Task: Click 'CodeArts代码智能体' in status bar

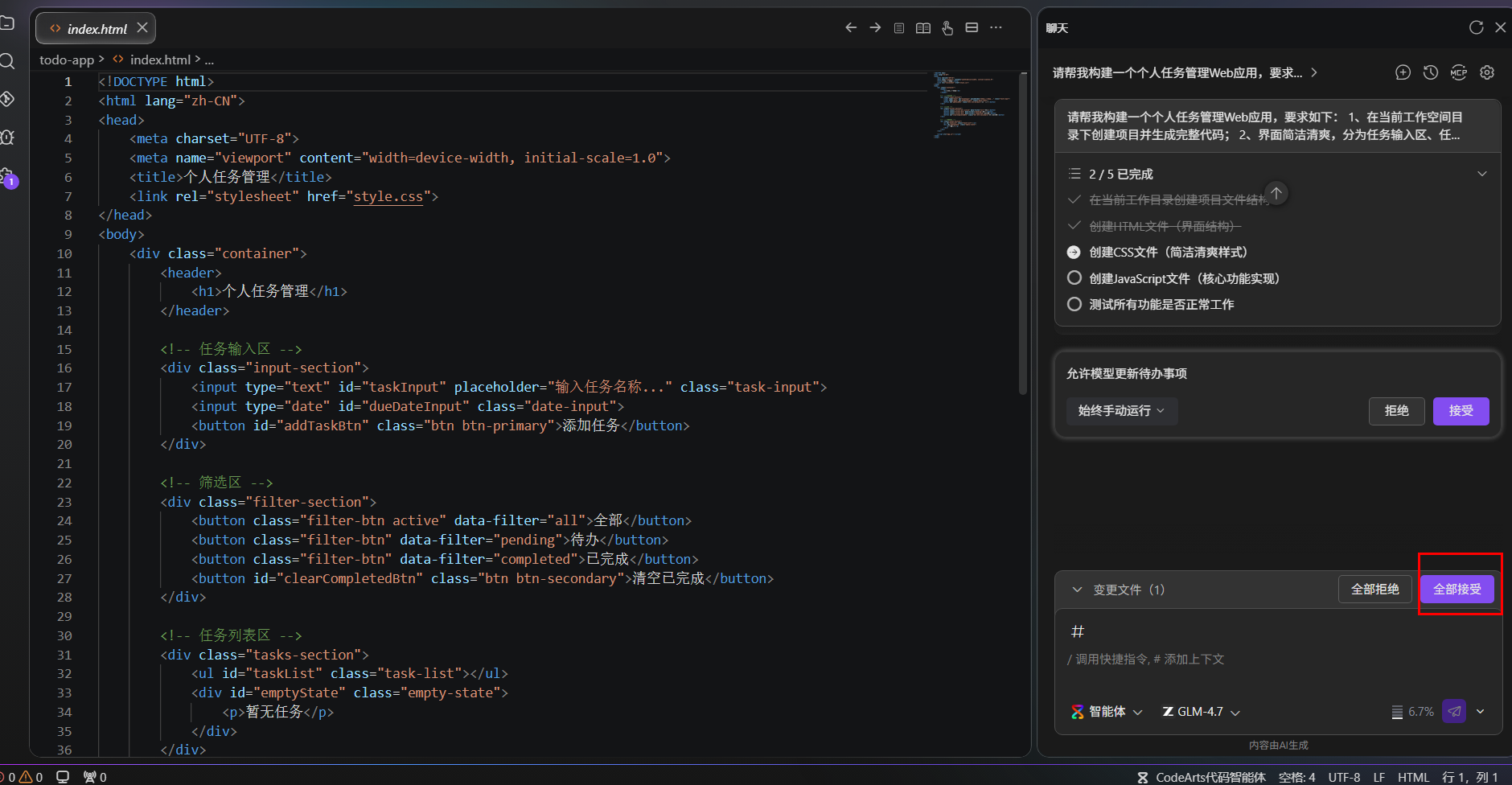Action: (x=1202, y=777)
